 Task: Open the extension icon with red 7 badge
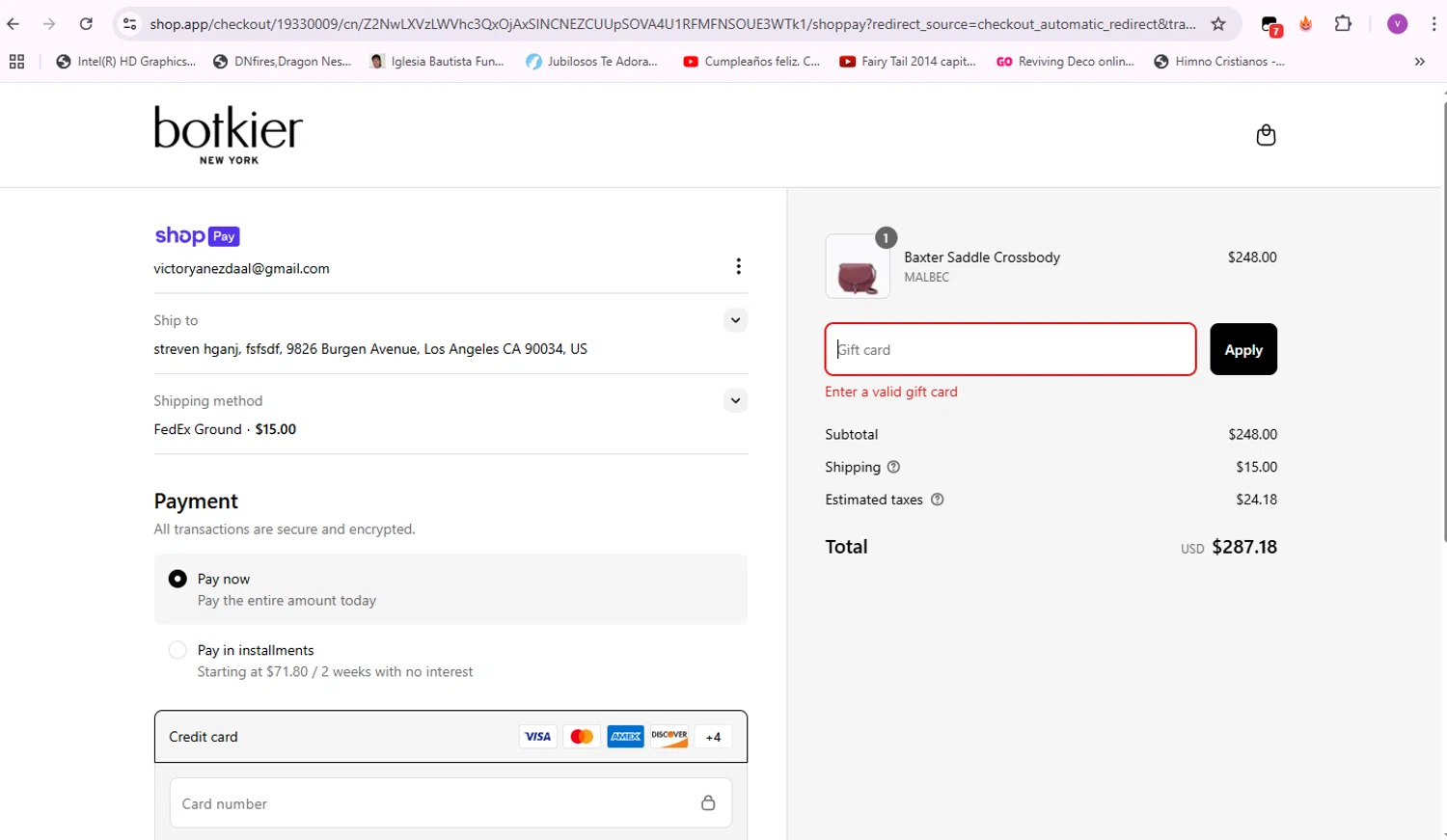(1271, 26)
